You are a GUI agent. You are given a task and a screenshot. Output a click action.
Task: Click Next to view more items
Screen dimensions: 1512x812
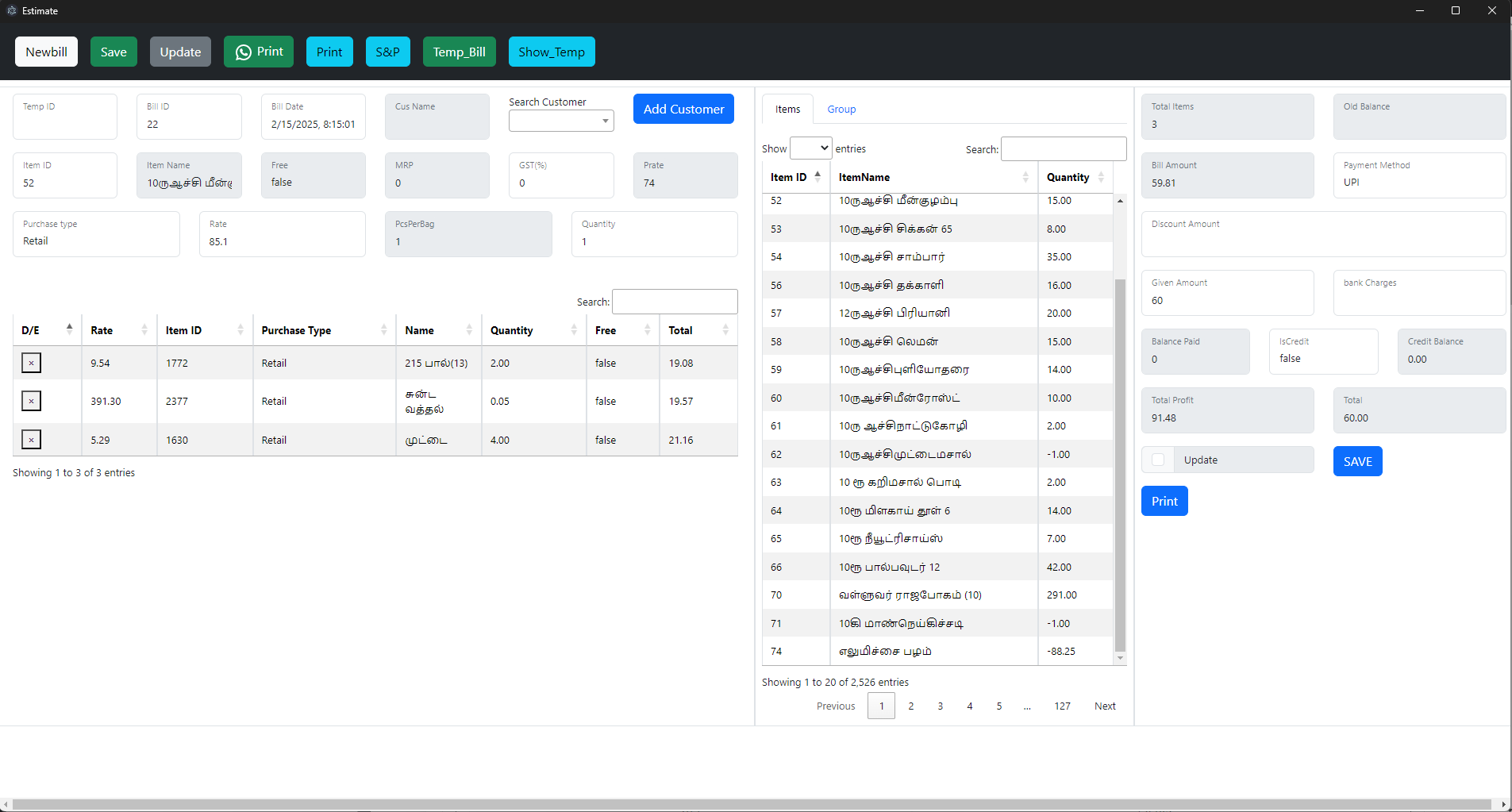tap(1104, 706)
